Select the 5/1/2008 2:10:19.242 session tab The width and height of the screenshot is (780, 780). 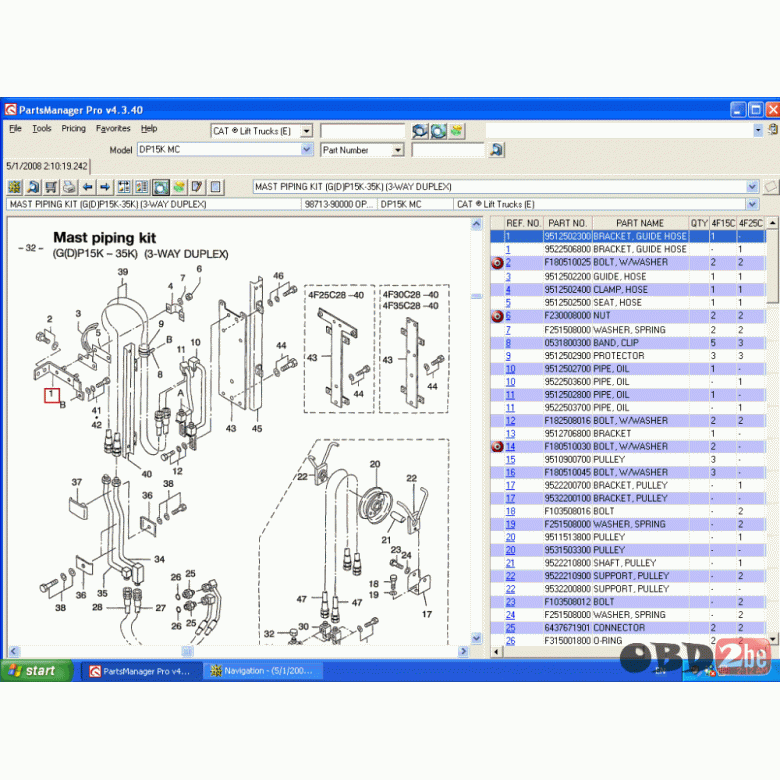(47, 166)
